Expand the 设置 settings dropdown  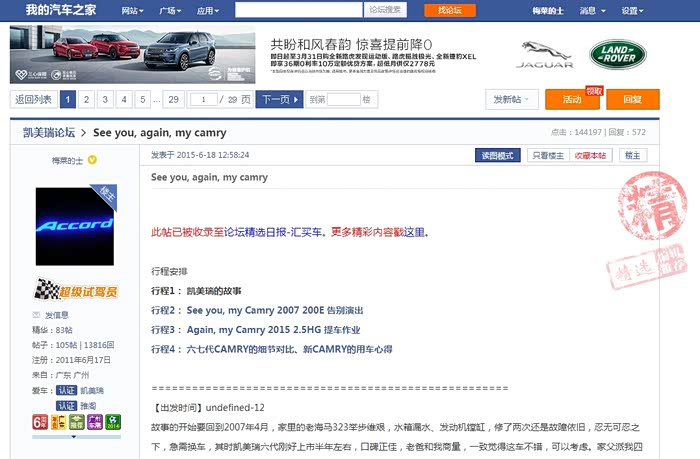632,10
